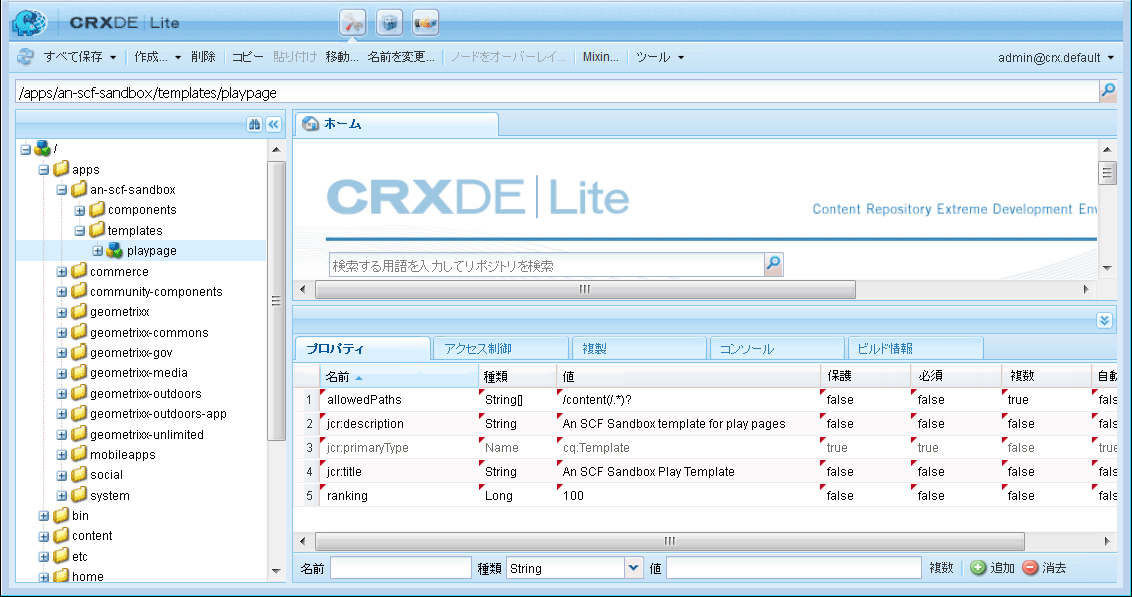This screenshot has height=597, width=1132.
Task: Sort by the 名前 column header
Action: click(x=399, y=376)
